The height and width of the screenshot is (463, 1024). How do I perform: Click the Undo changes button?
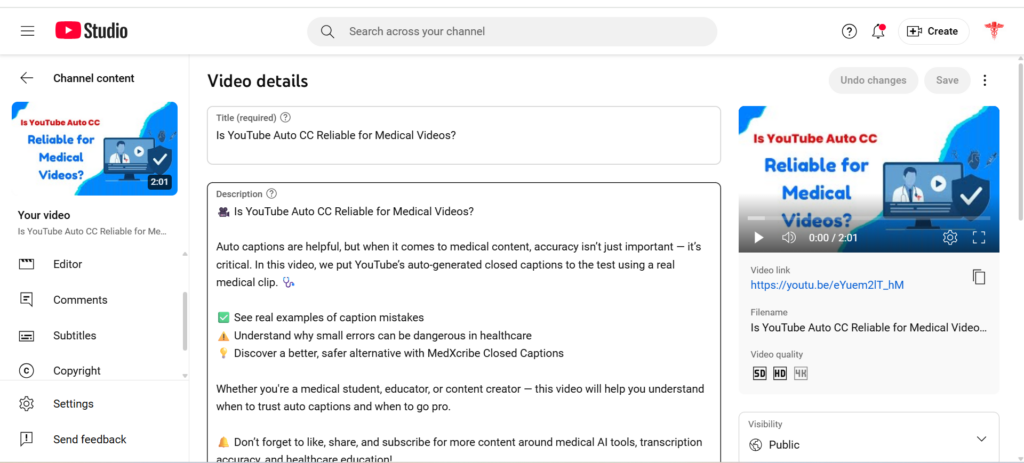click(873, 80)
